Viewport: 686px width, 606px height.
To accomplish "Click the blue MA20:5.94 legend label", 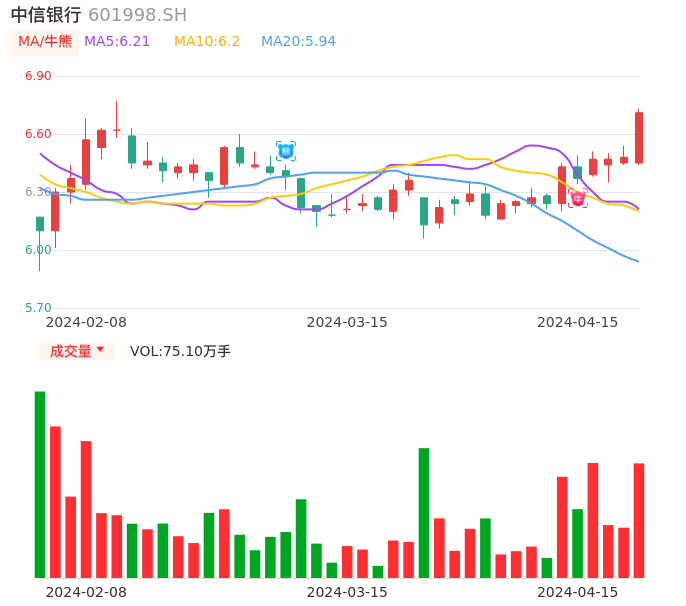I will (x=298, y=42).
